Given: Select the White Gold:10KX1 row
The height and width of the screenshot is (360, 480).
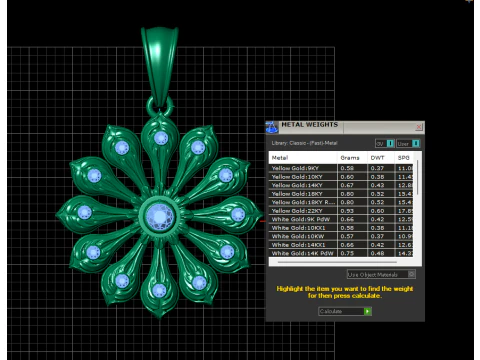Looking at the screenshot, I should tap(341, 228).
